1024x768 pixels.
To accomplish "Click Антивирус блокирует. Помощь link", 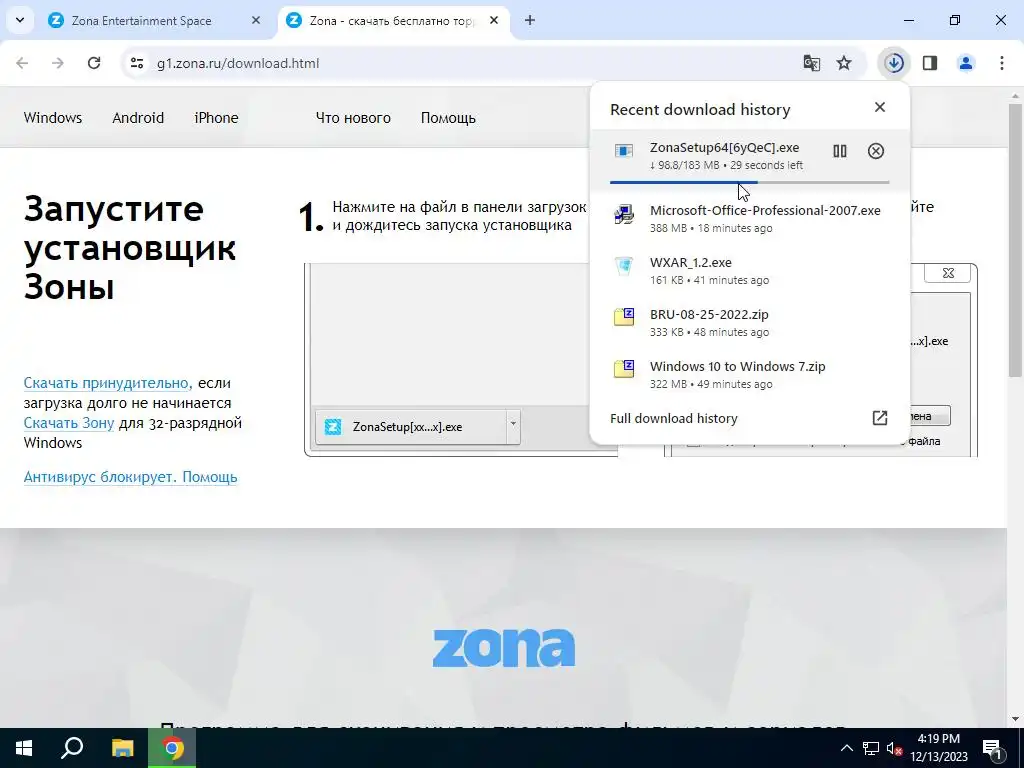I will coord(131,477).
